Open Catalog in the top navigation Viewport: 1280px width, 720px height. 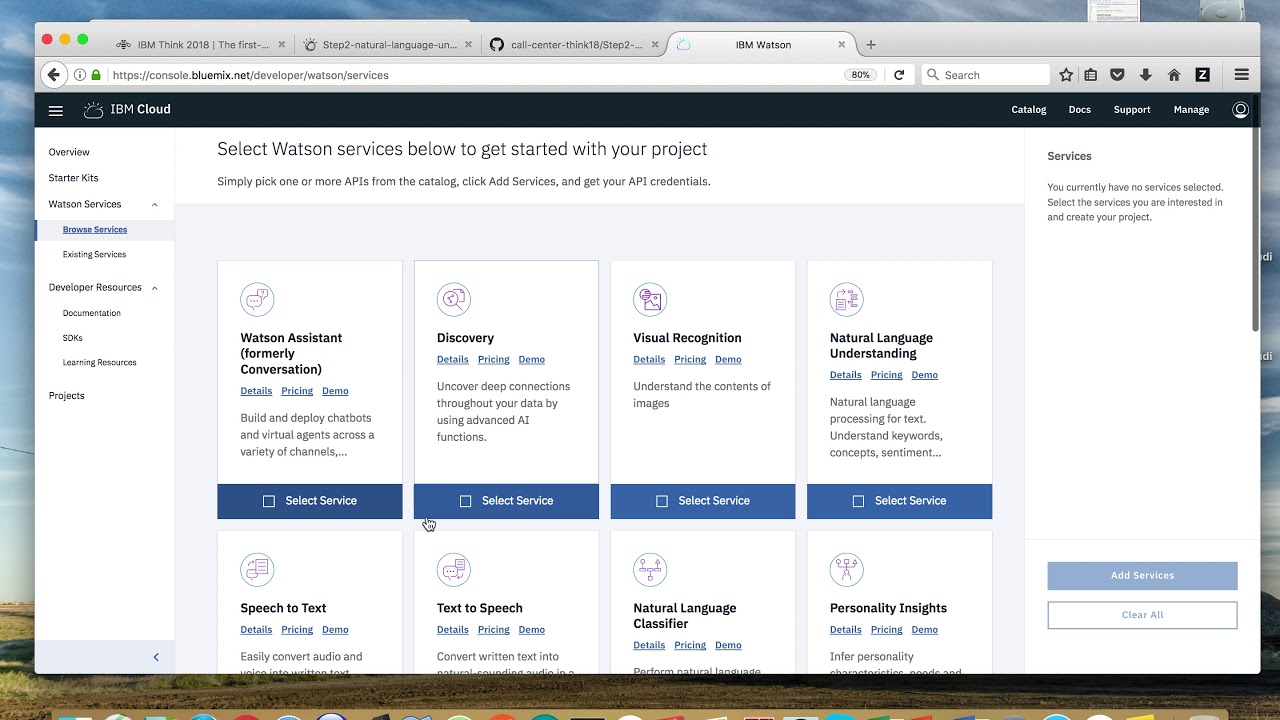pos(1028,110)
